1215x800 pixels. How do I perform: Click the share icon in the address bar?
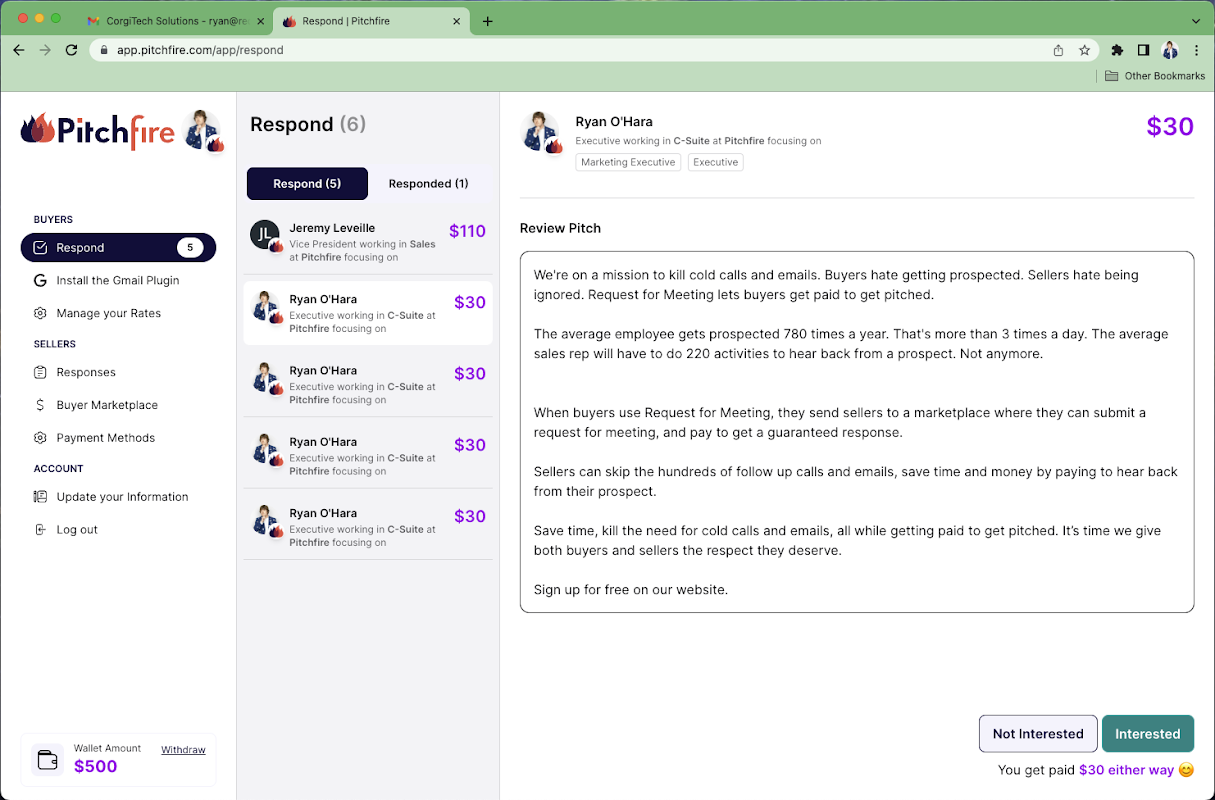coord(1058,50)
